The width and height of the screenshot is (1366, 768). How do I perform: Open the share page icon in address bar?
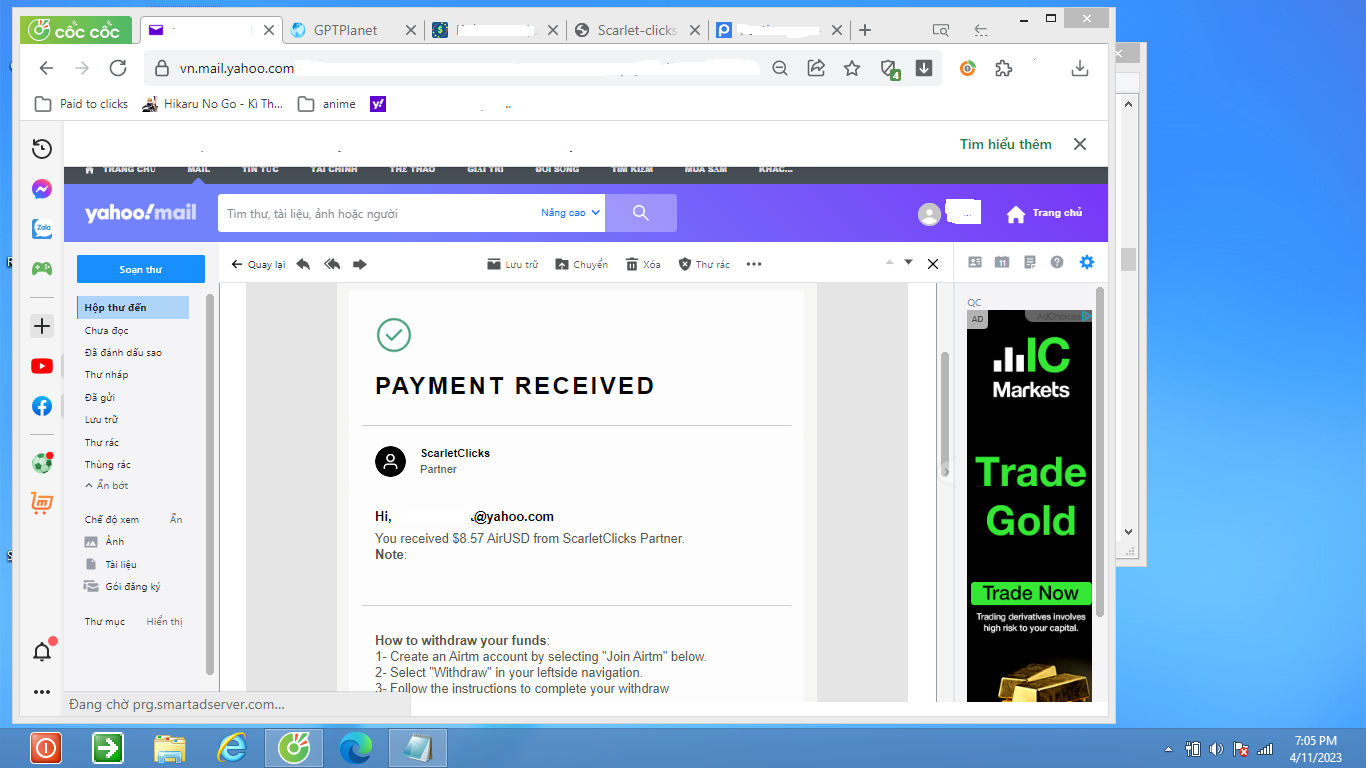tap(816, 68)
